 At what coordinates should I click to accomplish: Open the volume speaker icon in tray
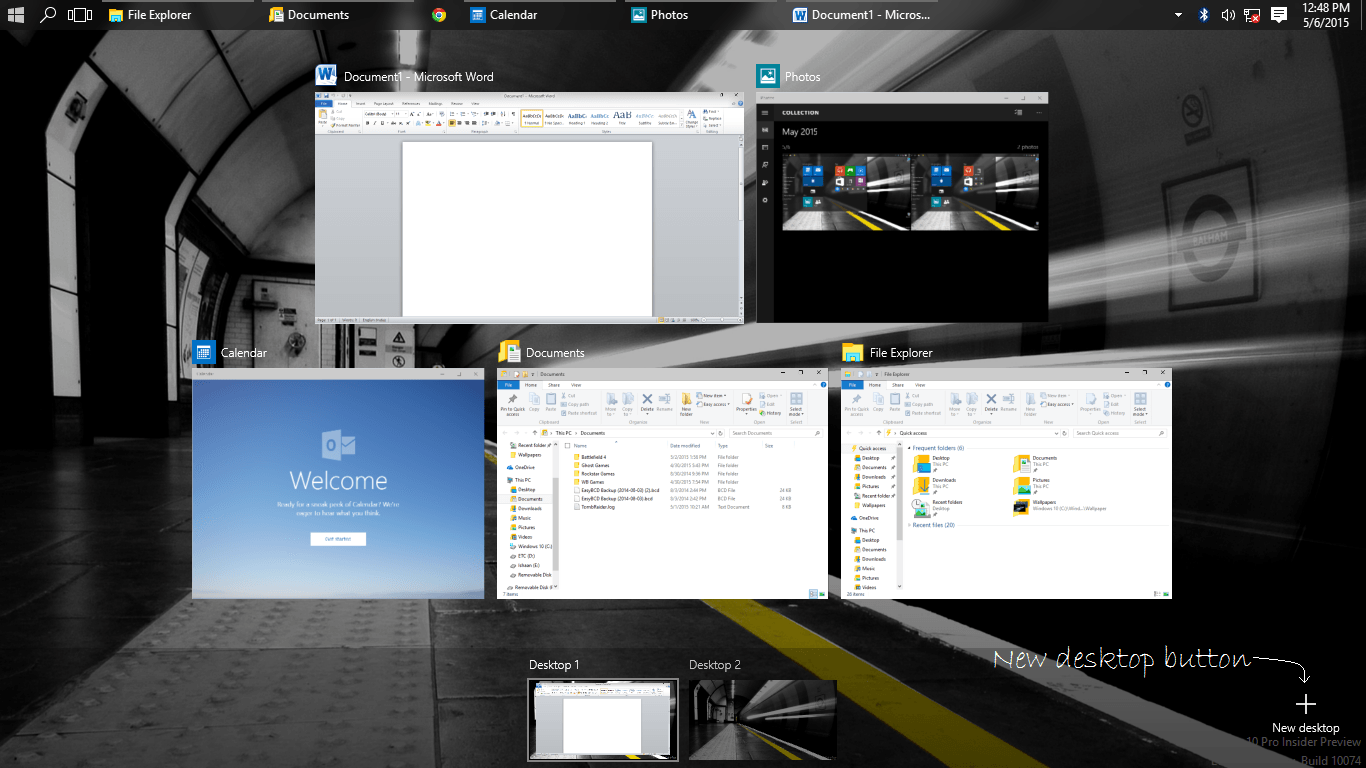coord(1228,15)
